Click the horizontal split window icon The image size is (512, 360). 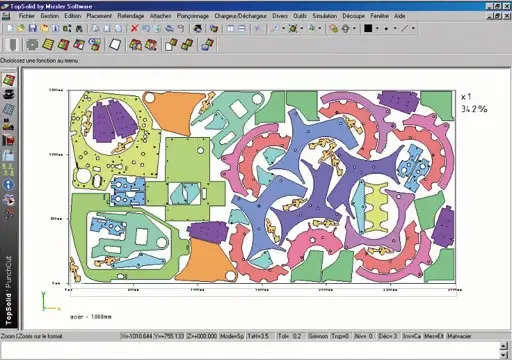(242, 29)
